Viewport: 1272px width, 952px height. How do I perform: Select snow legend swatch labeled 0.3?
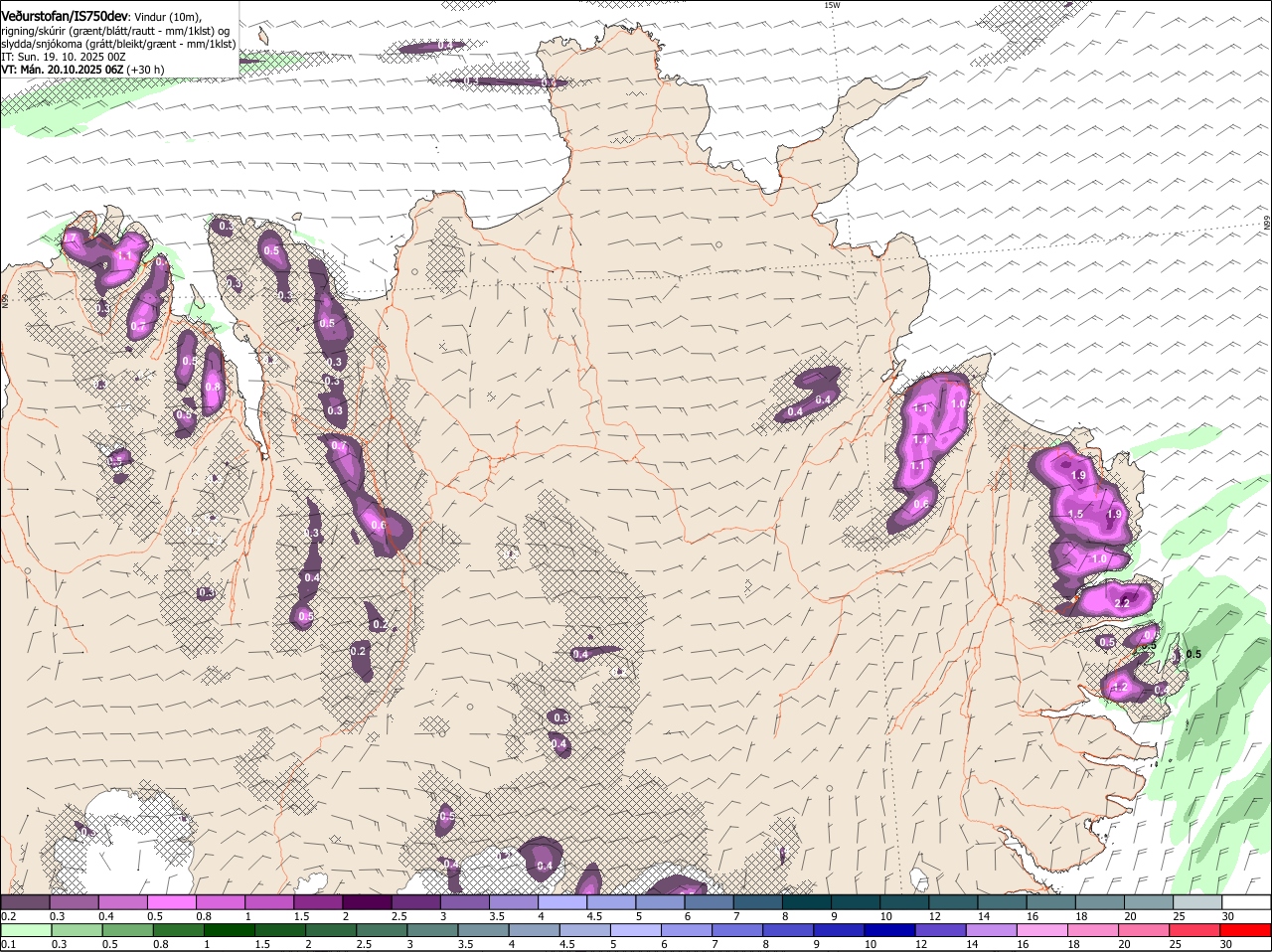pyautogui.click(x=74, y=902)
